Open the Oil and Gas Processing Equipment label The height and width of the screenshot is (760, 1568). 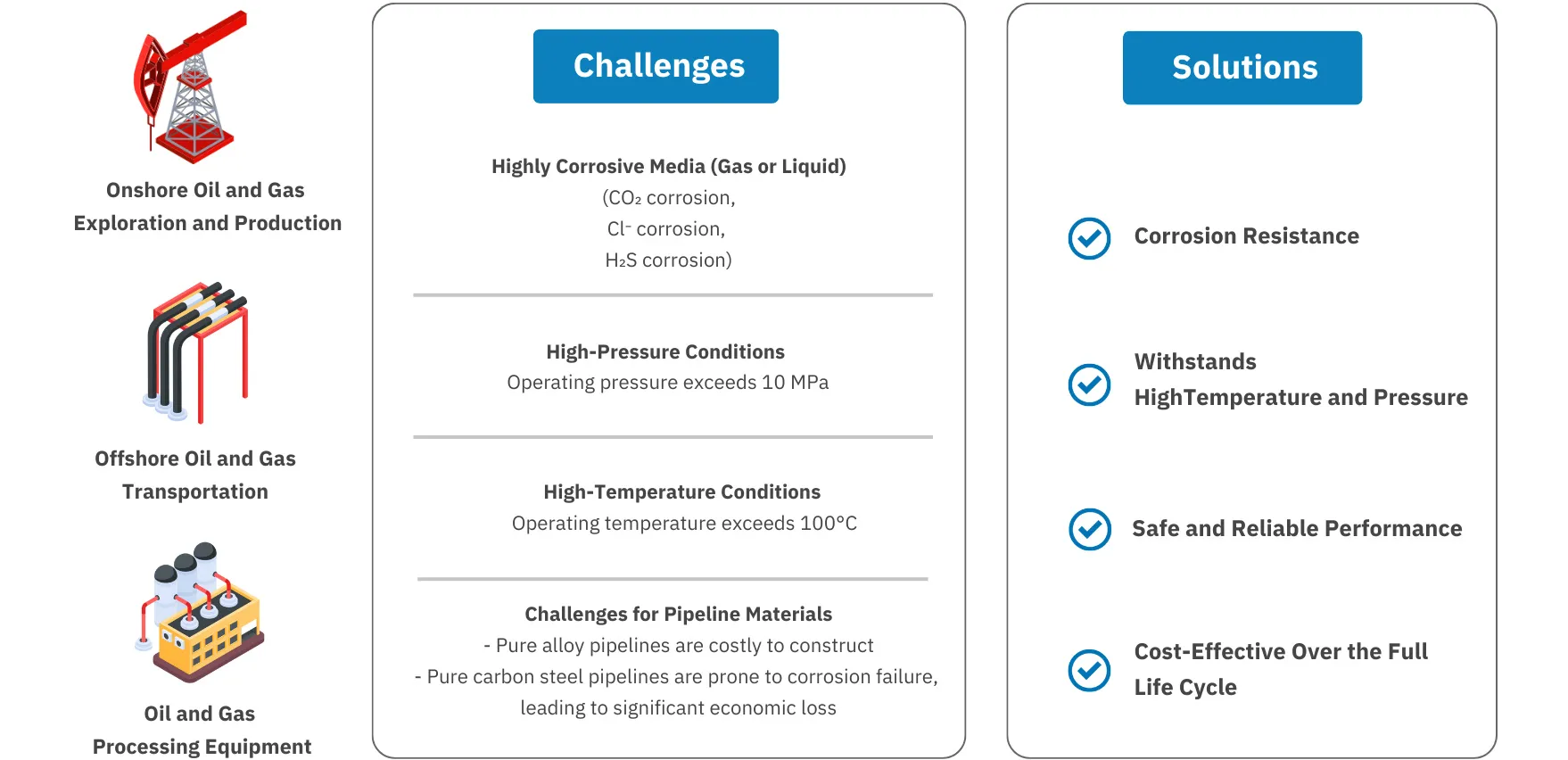(x=202, y=730)
